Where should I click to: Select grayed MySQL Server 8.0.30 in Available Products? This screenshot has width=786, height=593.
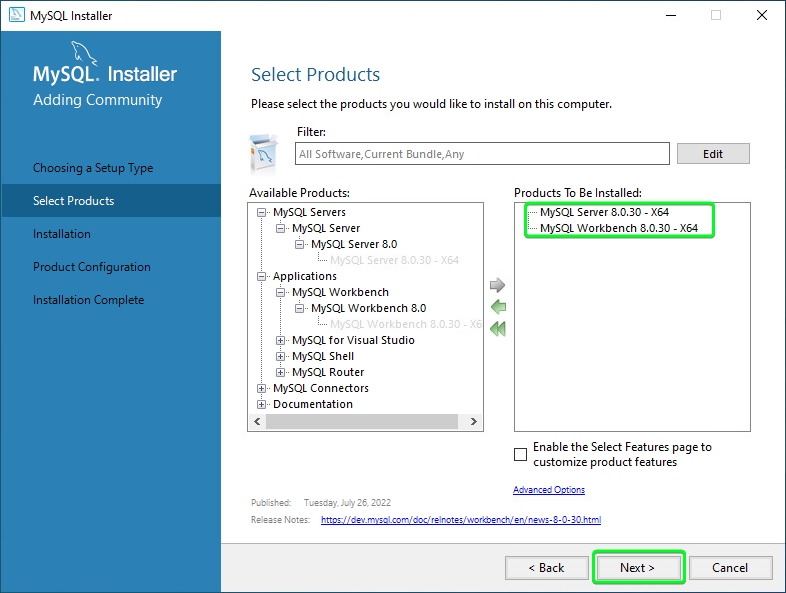click(395, 260)
